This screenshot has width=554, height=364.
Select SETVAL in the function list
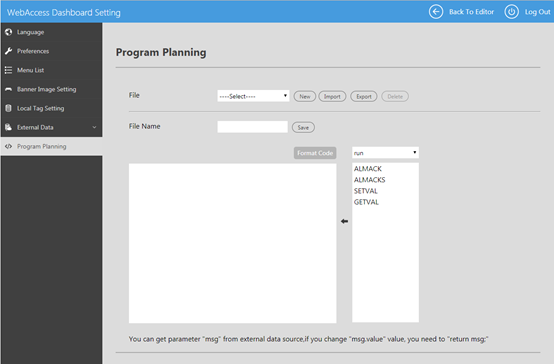tap(366, 191)
